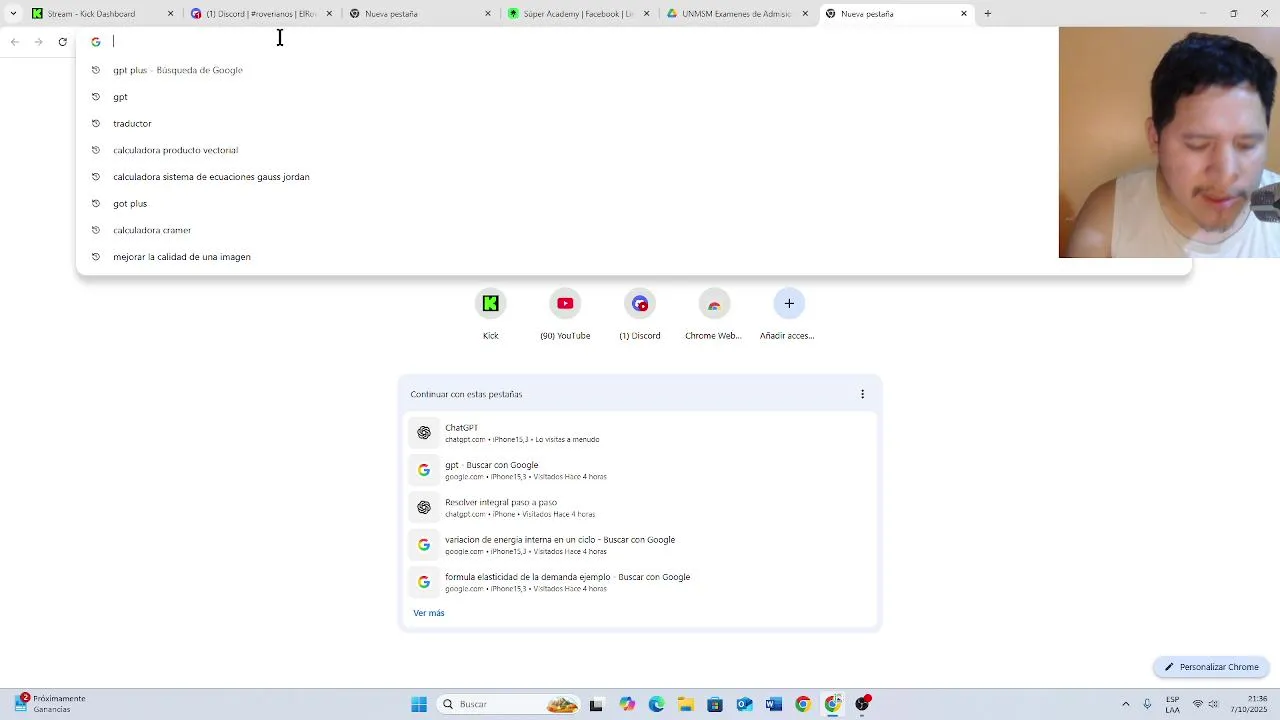
Task: Open the Próximamente Ganancias widget
Action: pos(52,704)
